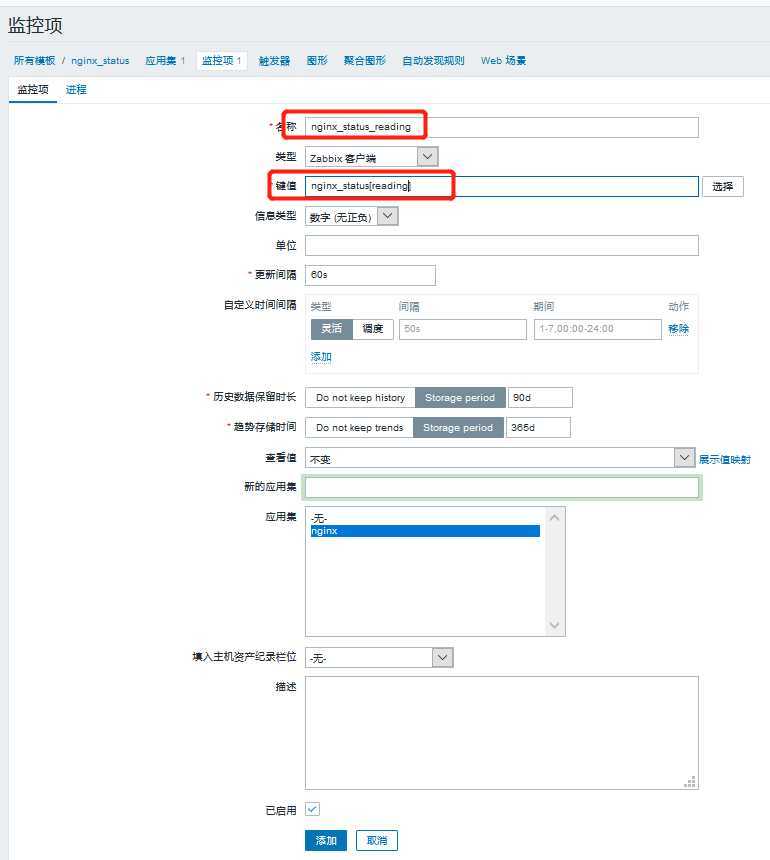The image size is (770, 860).
Task: Click the 单位 input field
Action: click(502, 245)
